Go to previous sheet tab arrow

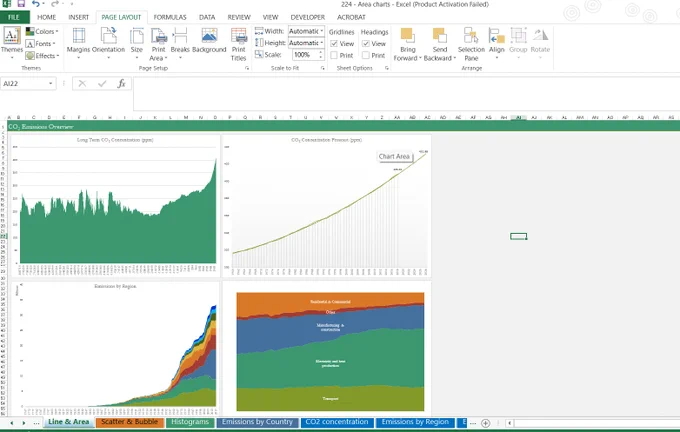coord(12,423)
